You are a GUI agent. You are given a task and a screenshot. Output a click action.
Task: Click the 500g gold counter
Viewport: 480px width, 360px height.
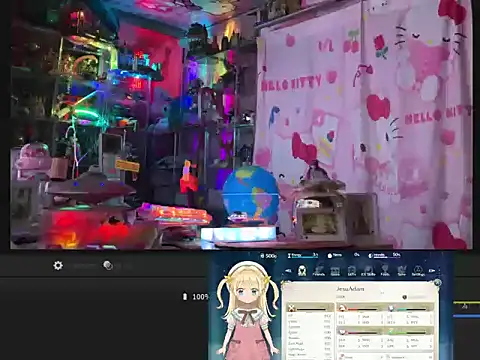[269, 256]
